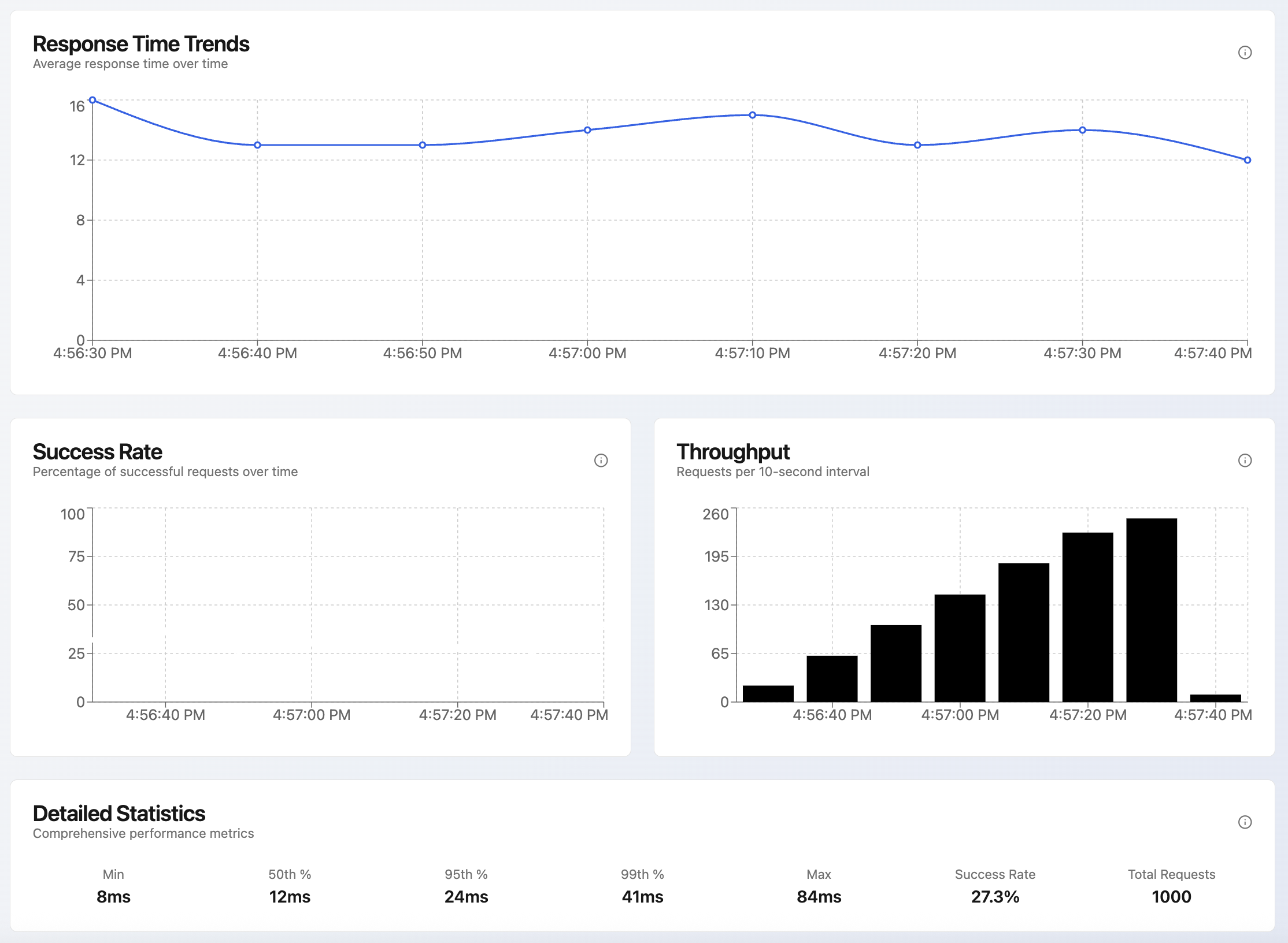Click the 95th % 24ms value
The height and width of the screenshot is (943, 1288).
(466, 897)
